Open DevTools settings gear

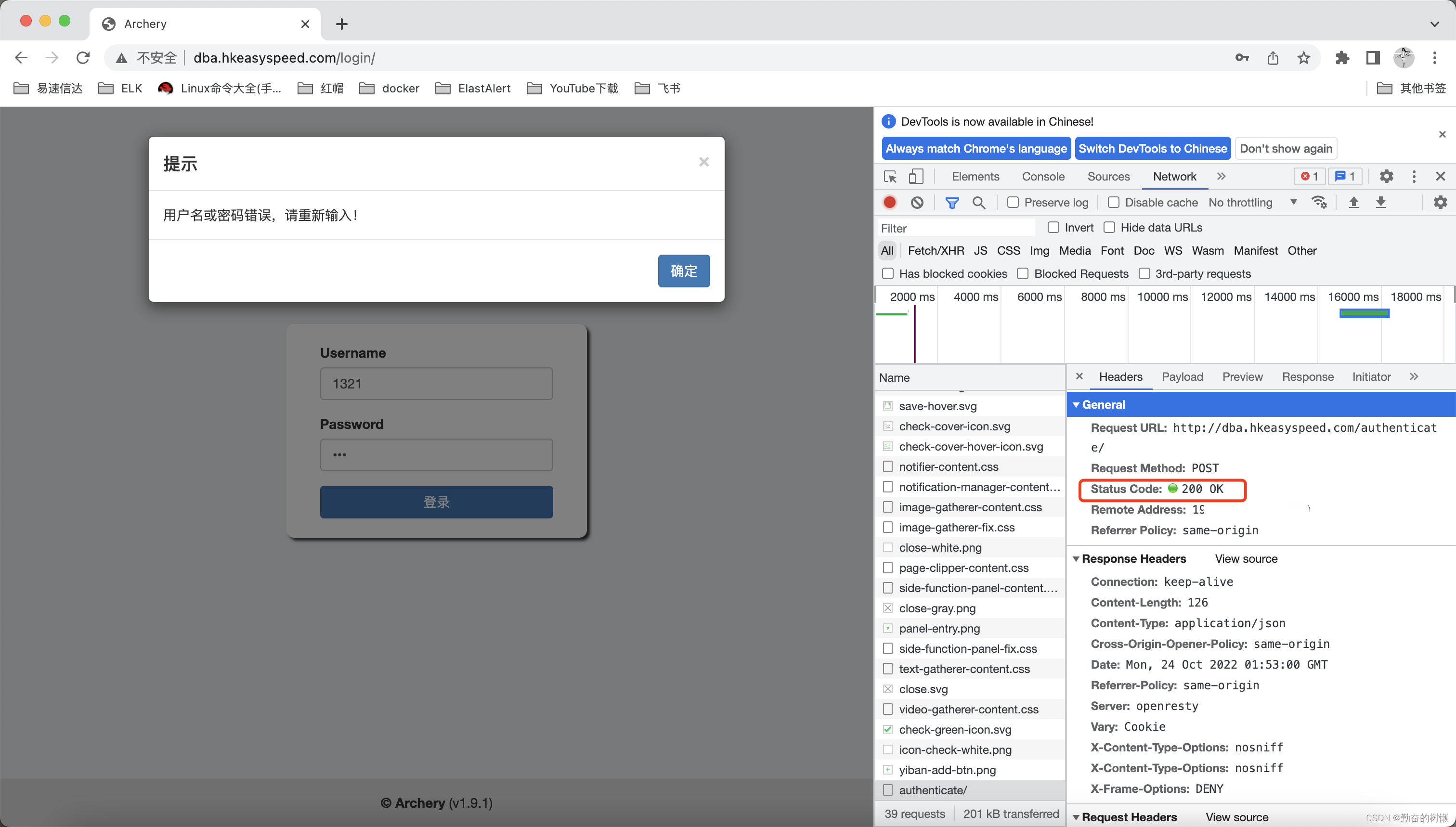[x=1386, y=176]
